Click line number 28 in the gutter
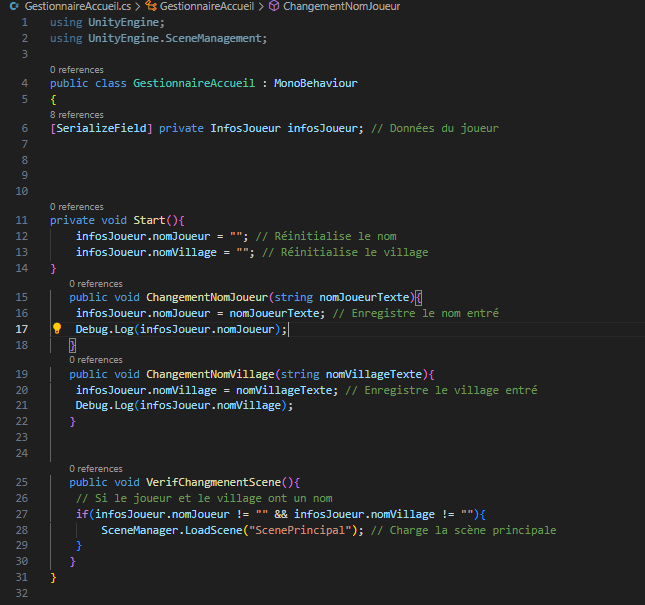This screenshot has width=645, height=605. 23,530
